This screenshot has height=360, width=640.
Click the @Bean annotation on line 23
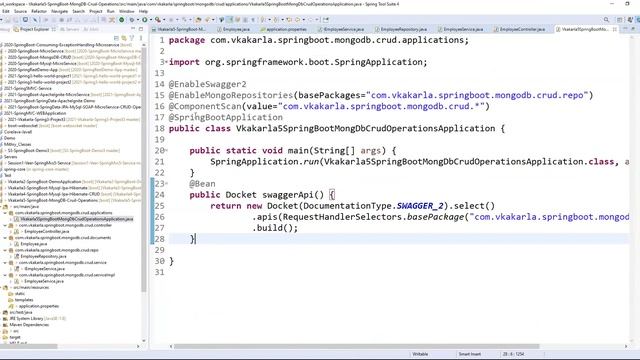(202, 184)
